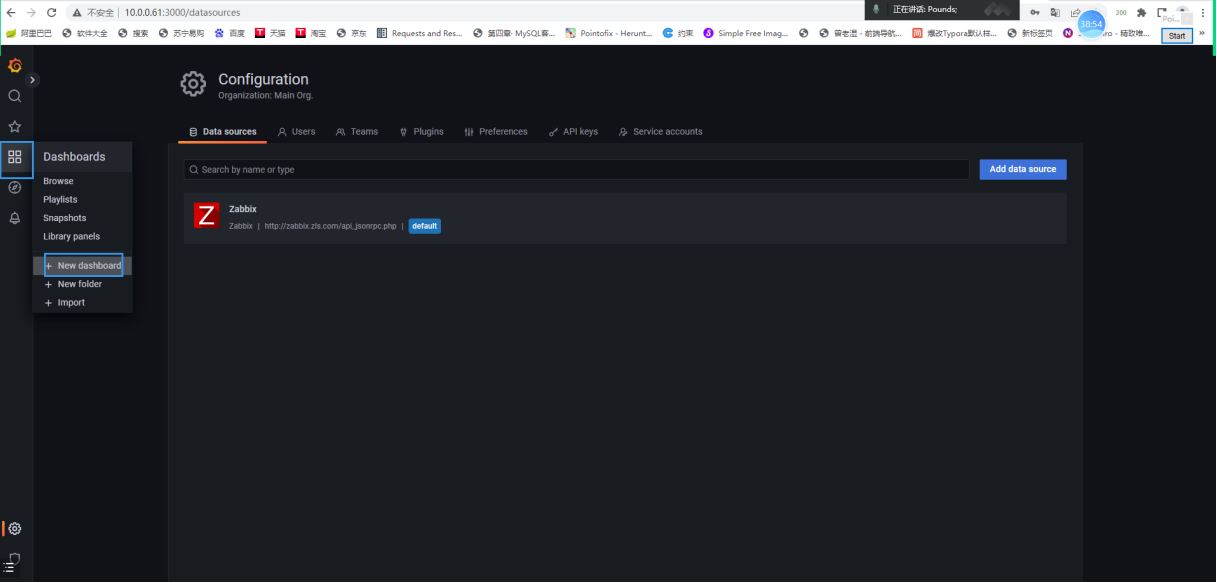Open the Configuration gear in sidebar
1217x583 pixels.
pyautogui.click(x=15, y=529)
